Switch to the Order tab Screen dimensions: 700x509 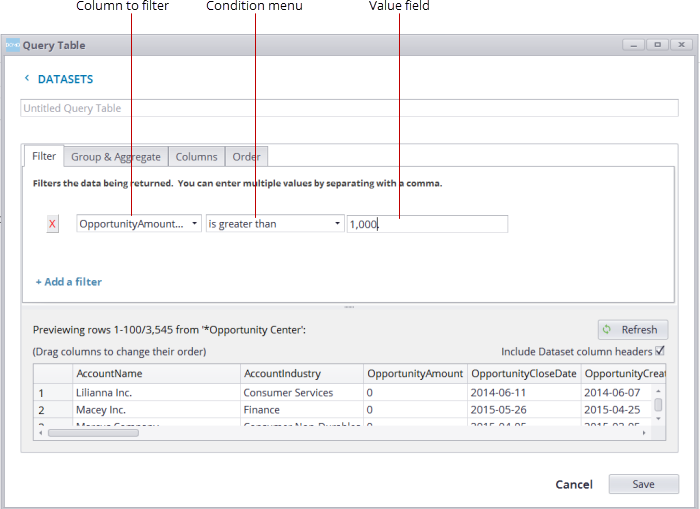pyautogui.click(x=246, y=157)
